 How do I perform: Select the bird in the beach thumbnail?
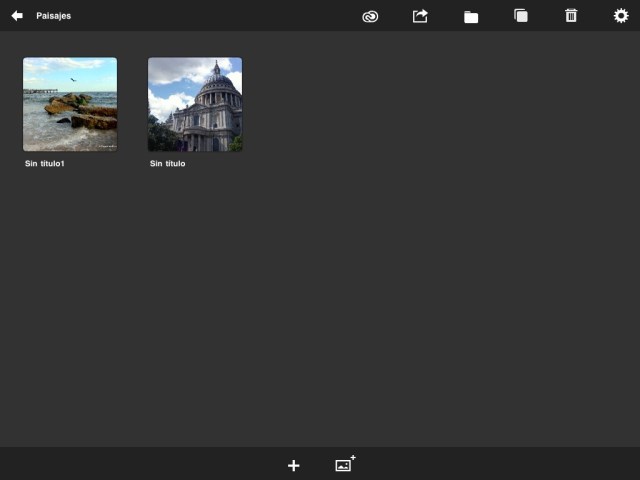point(73,80)
